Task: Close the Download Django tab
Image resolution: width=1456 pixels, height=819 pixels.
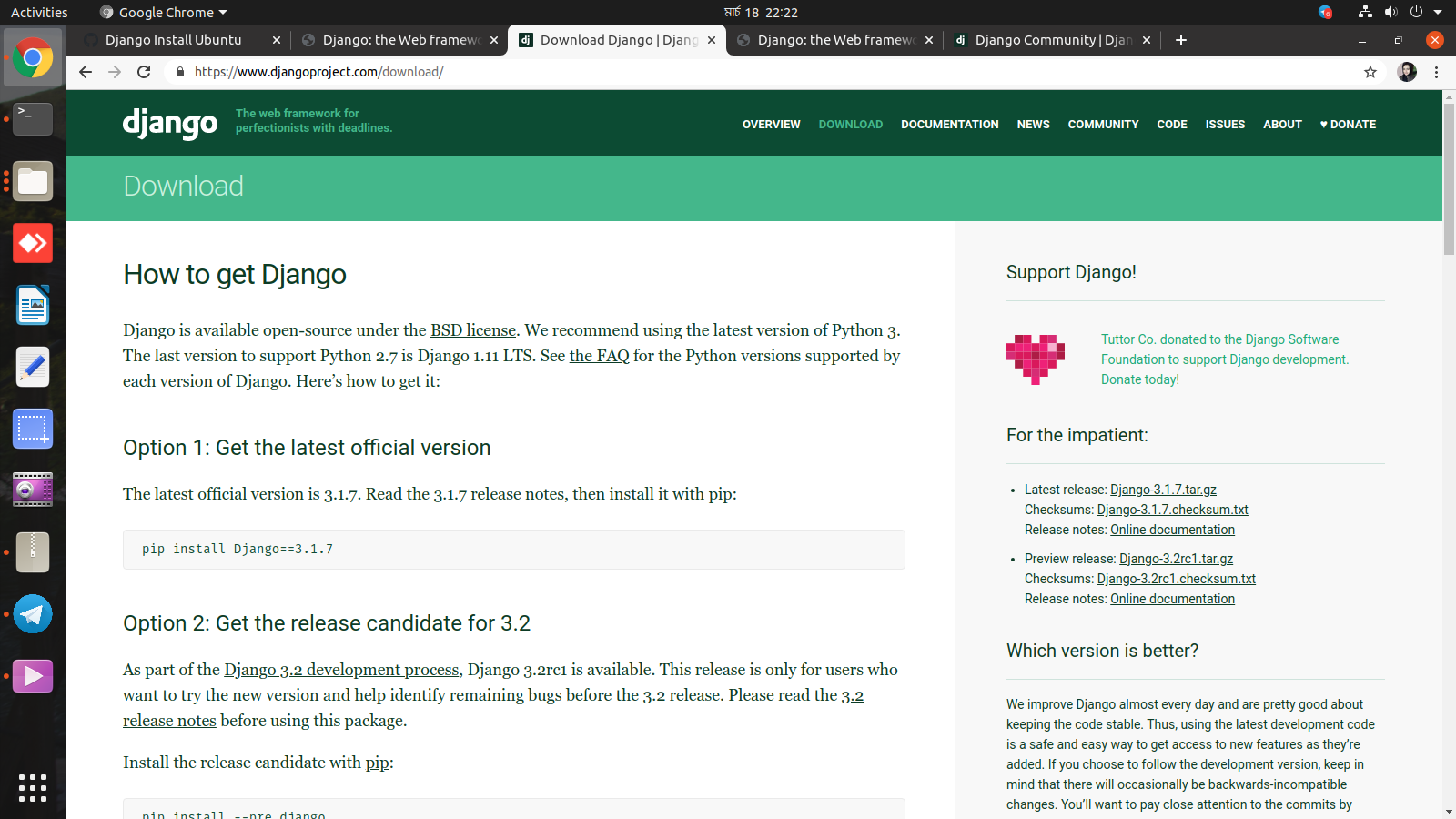Action: click(712, 40)
